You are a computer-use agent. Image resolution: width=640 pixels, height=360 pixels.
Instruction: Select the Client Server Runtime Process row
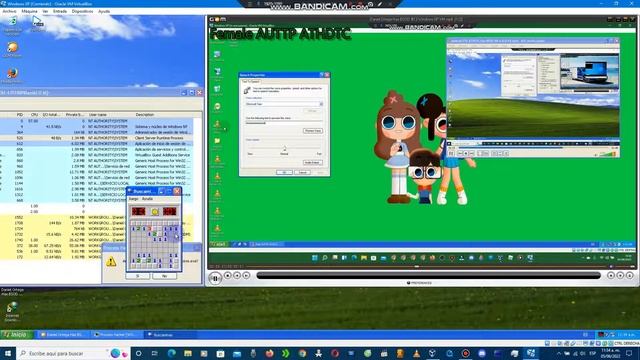[x=96, y=138]
